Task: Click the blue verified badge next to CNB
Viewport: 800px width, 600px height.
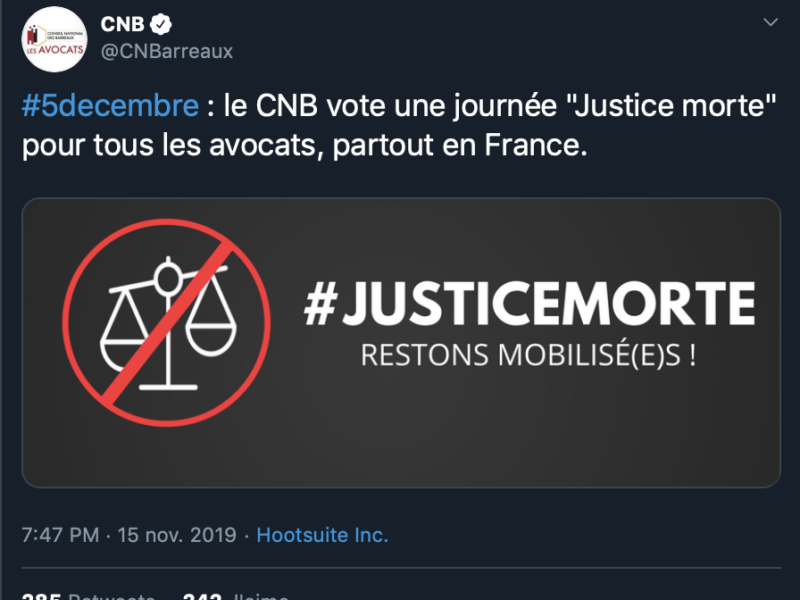Action: pyautogui.click(x=159, y=22)
